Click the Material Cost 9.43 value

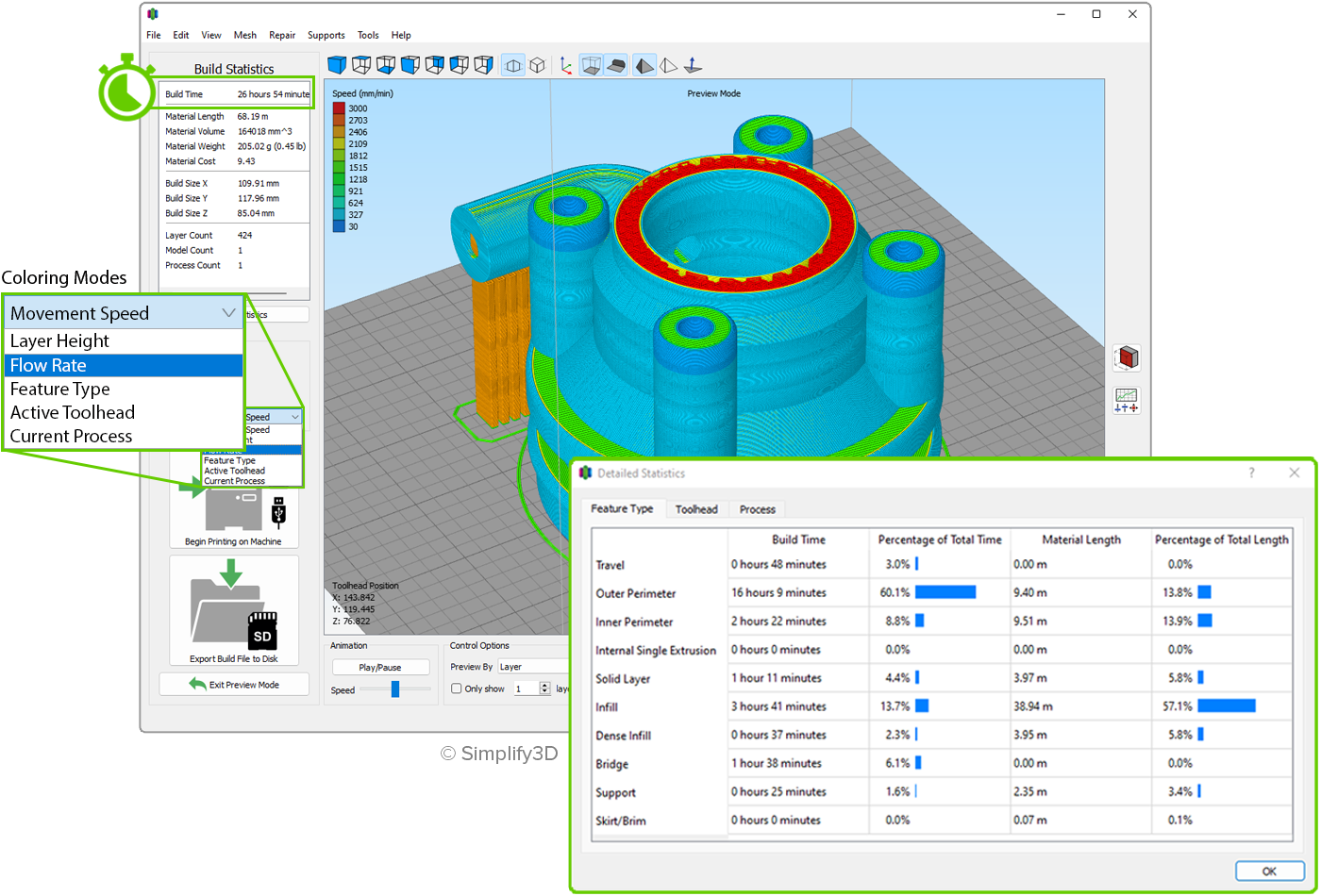[x=245, y=161]
